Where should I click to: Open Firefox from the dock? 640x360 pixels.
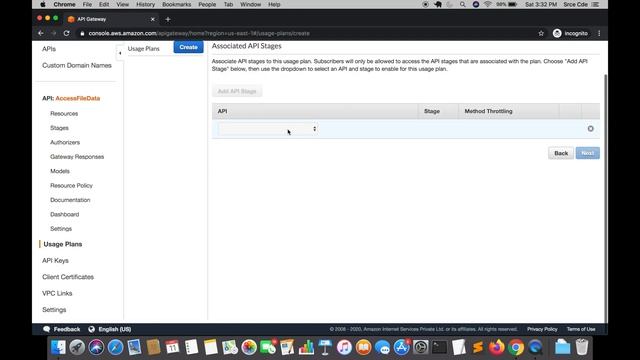497,347
